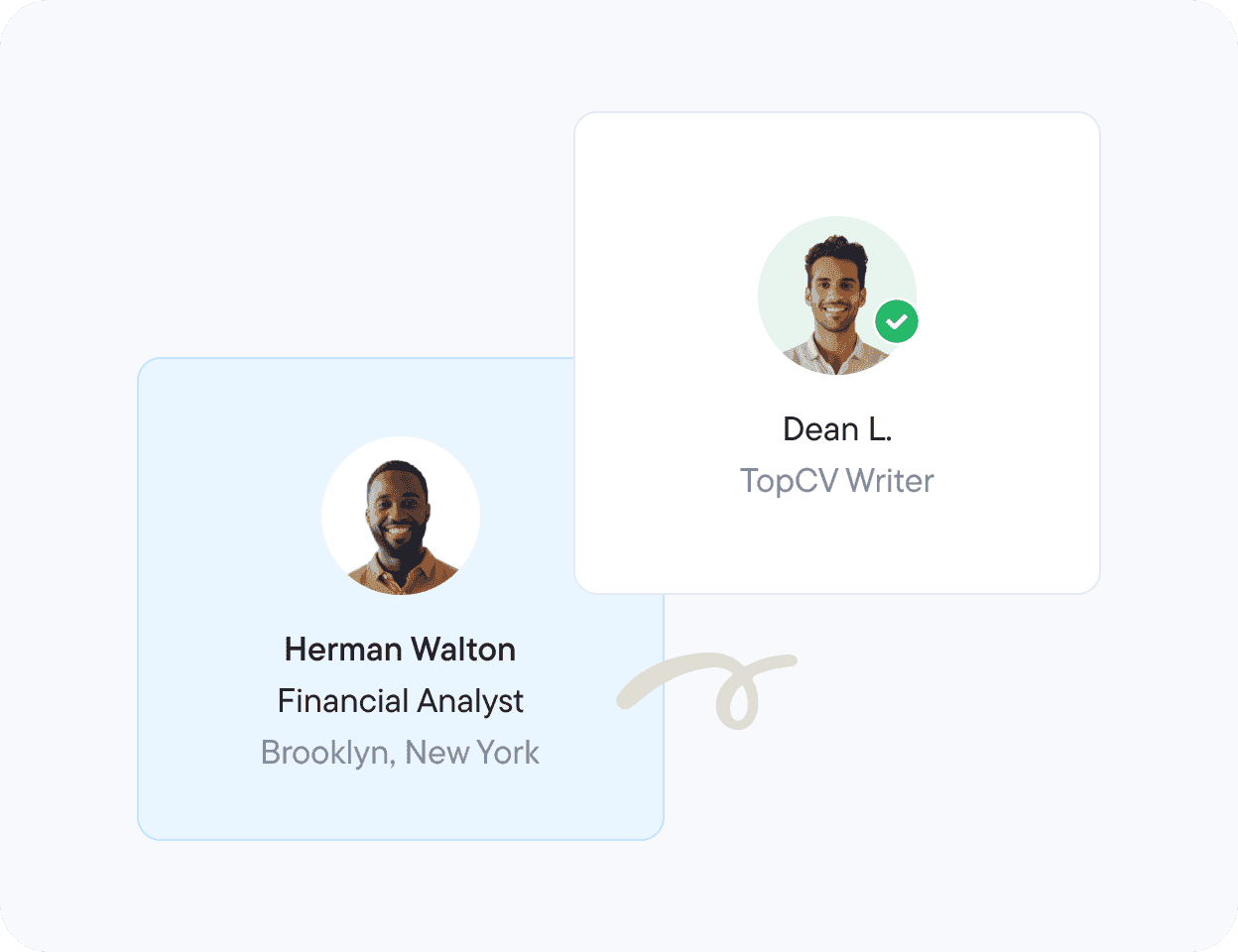Click the TopCV Writer label
This screenshot has height=952, width=1238.
pyautogui.click(x=837, y=481)
